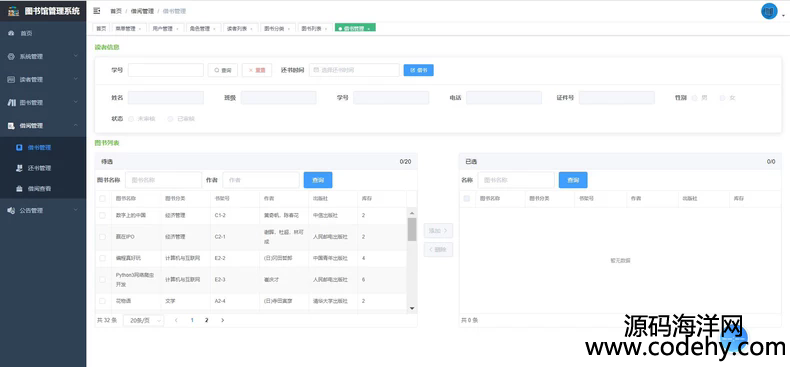Click the 删除 transfer button
This screenshot has width=790, height=367.
[438, 250]
